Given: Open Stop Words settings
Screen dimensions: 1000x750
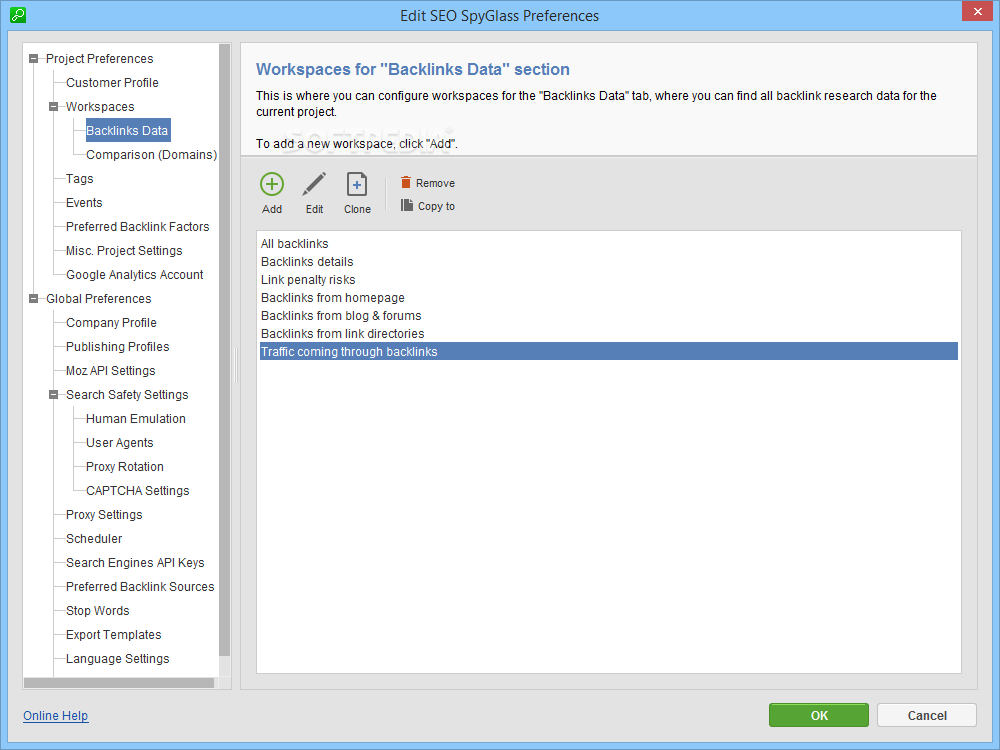Looking at the screenshot, I should click(98, 611).
